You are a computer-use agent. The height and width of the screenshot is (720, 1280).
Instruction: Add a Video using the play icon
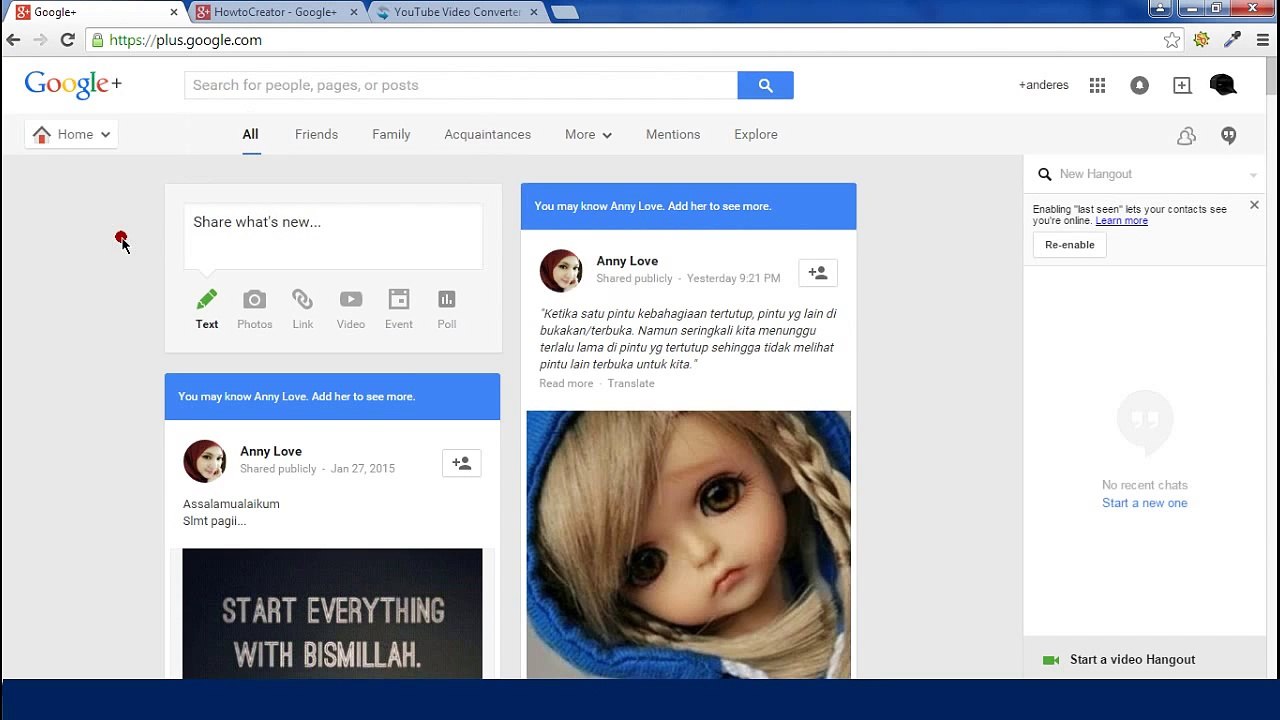click(x=351, y=299)
